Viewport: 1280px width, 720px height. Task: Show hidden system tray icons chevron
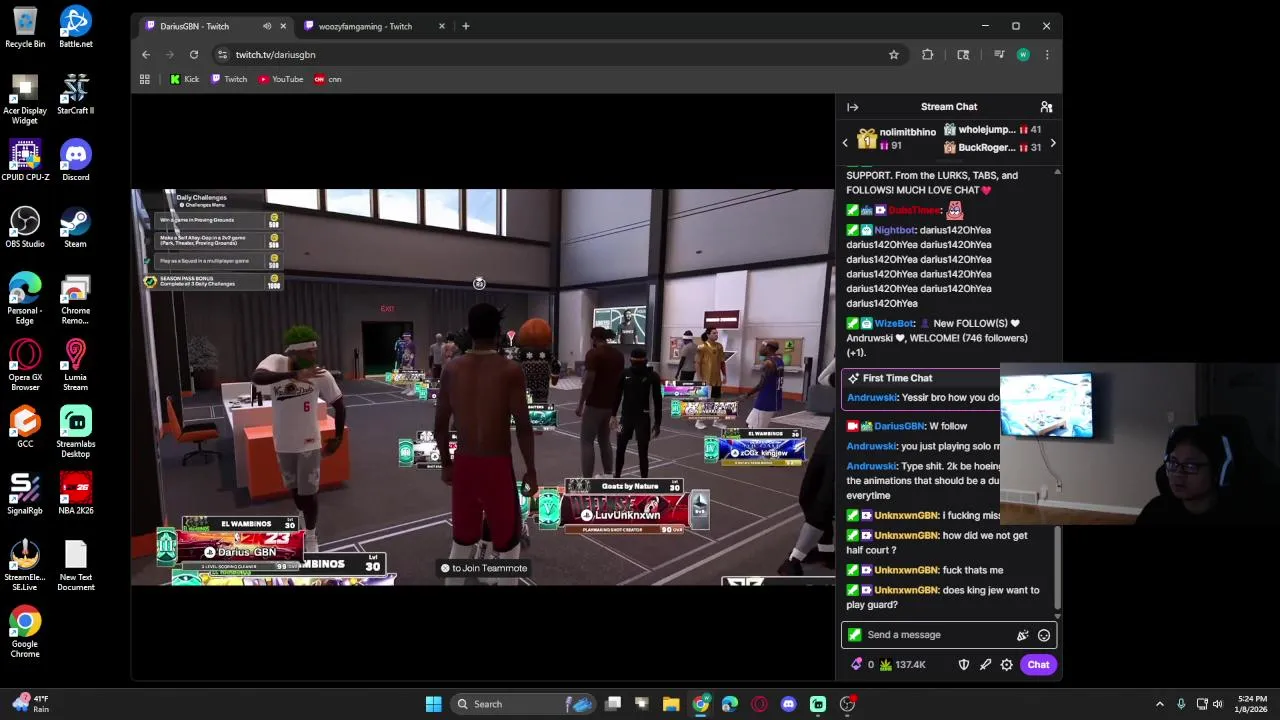1160,704
